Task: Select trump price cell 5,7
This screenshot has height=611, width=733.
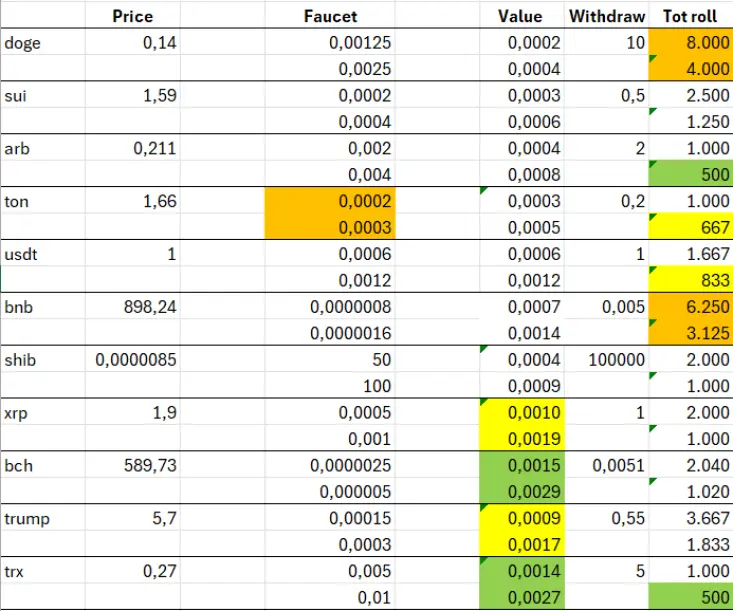Action: [x=133, y=518]
